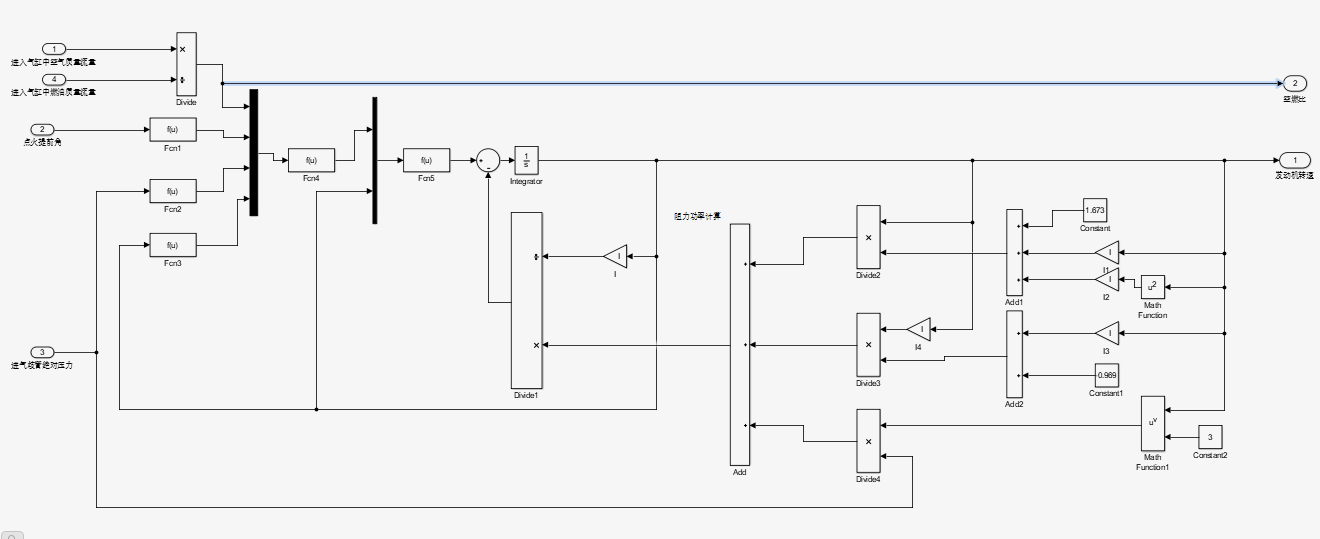
Task: Click the Integrator 1/s block
Action: click(526, 160)
